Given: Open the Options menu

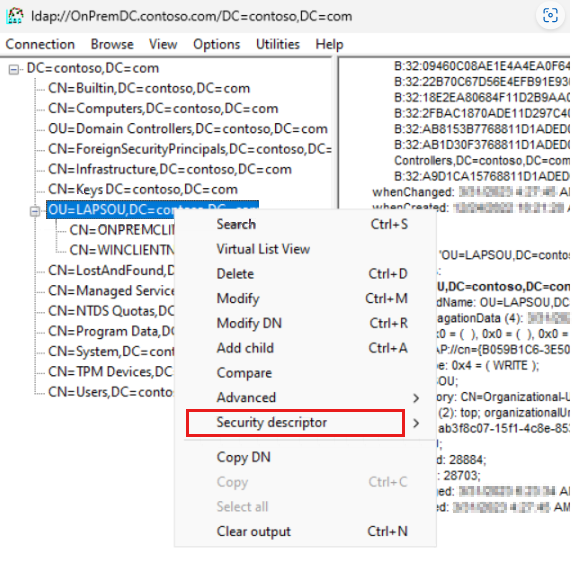Looking at the screenshot, I should (x=216, y=44).
